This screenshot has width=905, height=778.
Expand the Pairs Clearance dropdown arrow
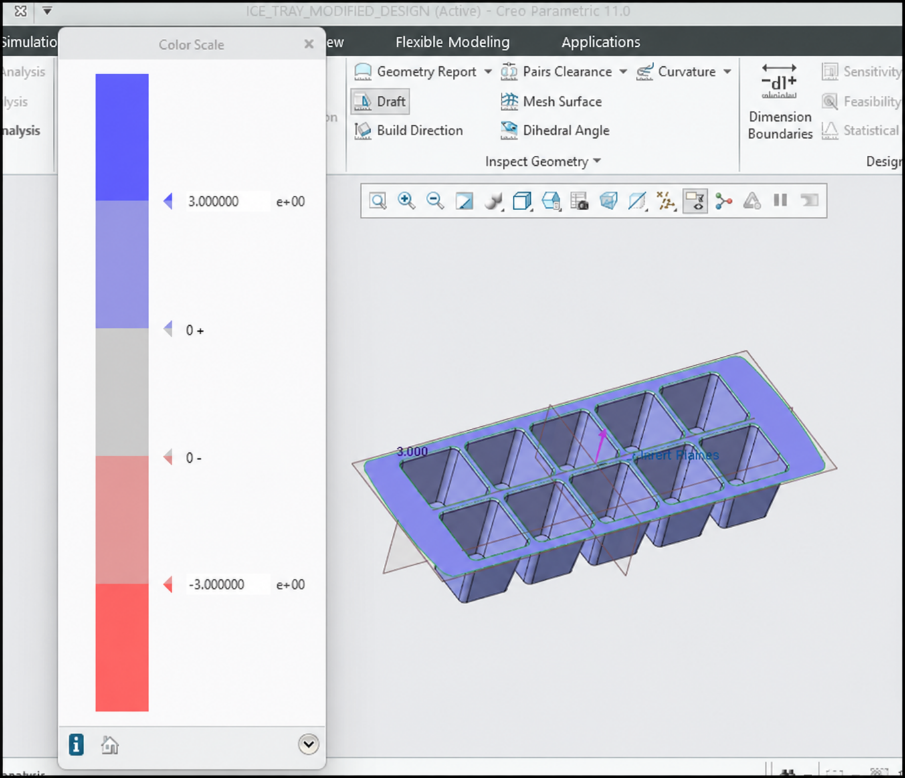tap(623, 72)
